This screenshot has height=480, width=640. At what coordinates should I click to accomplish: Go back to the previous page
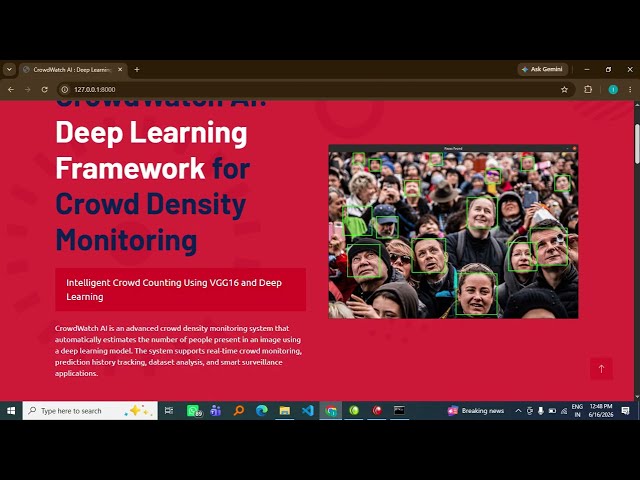pyautogui.click(x=11, y=89)
